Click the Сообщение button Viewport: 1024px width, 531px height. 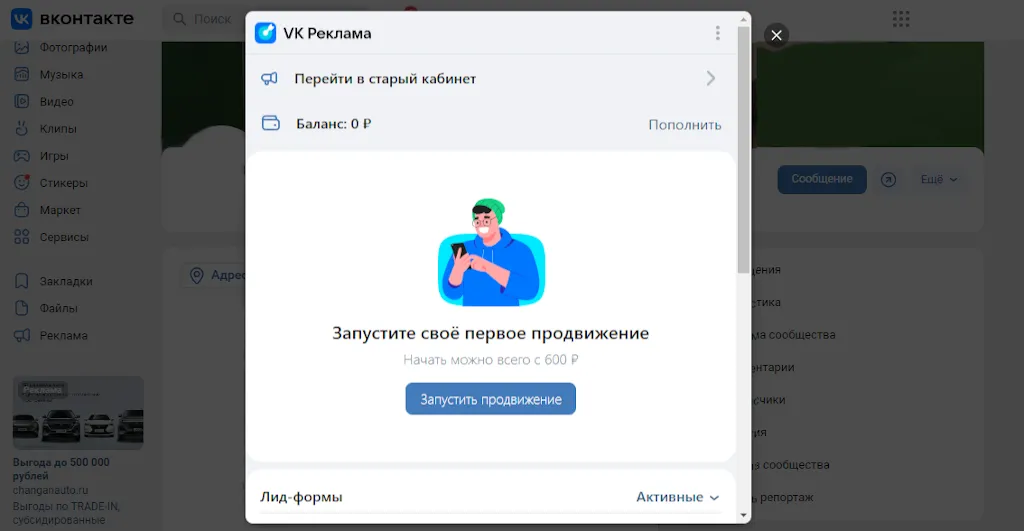(821, 179)
